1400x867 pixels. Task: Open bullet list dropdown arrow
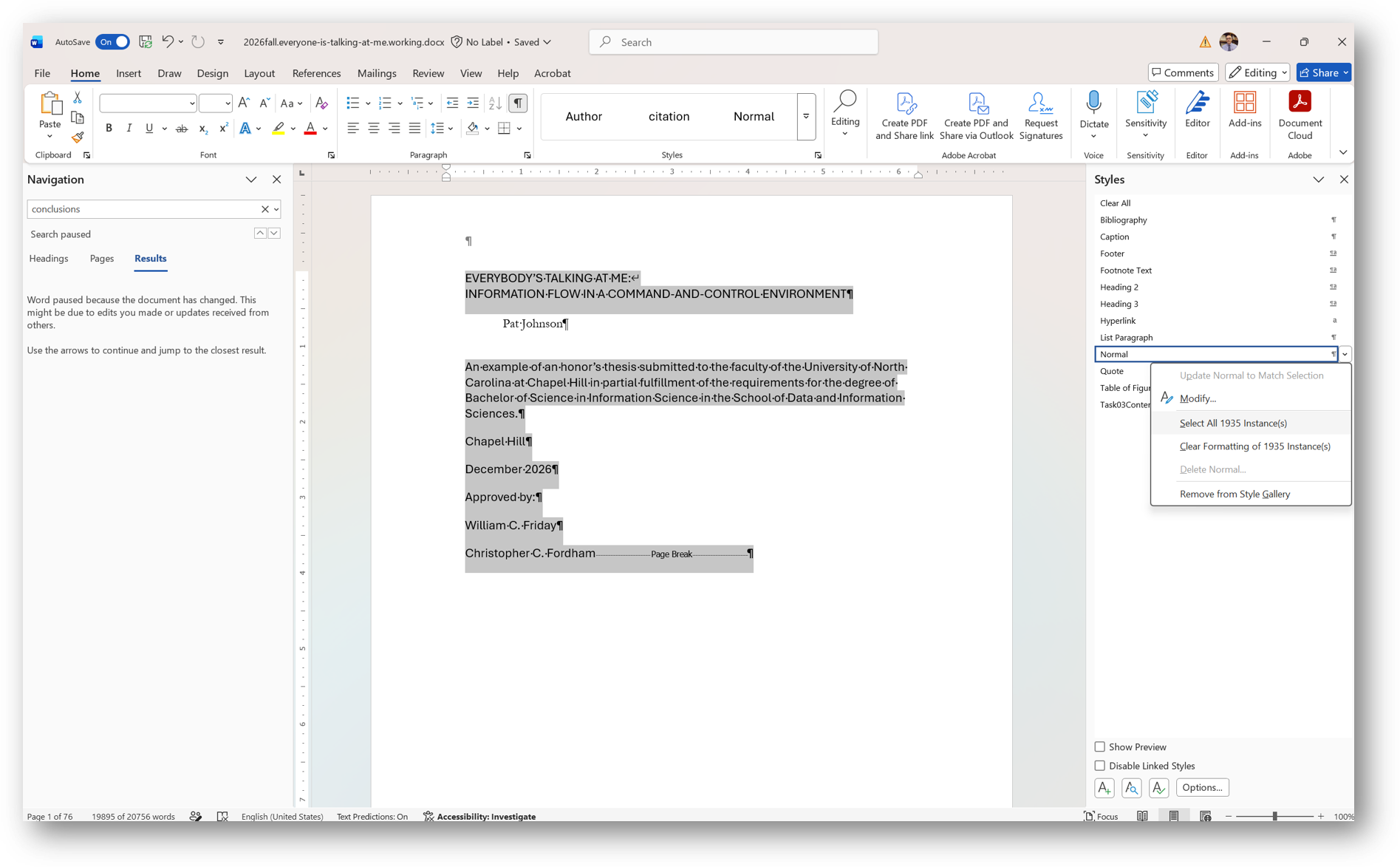tap(368, 103)
